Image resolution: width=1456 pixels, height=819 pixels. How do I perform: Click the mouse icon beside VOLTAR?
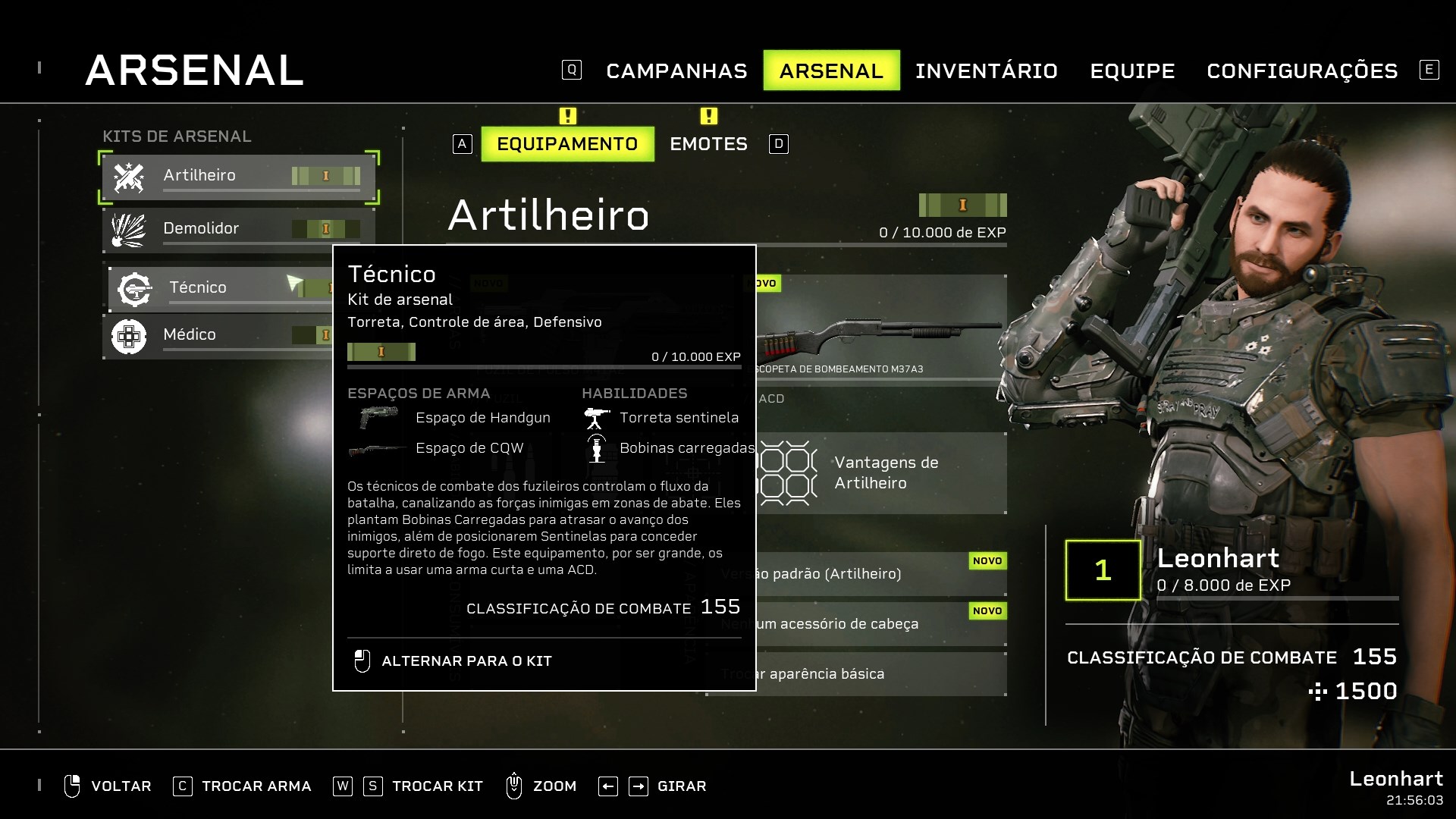pos(72,786)
